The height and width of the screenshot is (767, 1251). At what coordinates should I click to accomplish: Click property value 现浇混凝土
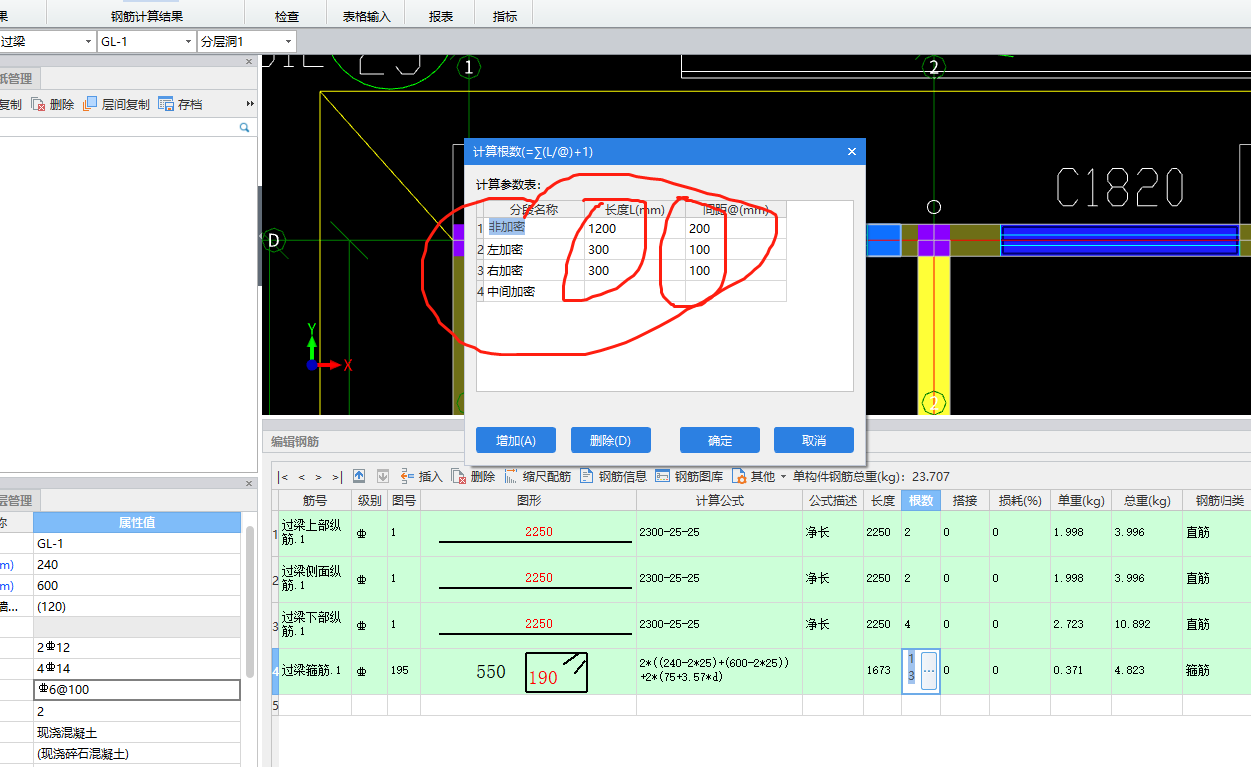[x=137, y=732]
